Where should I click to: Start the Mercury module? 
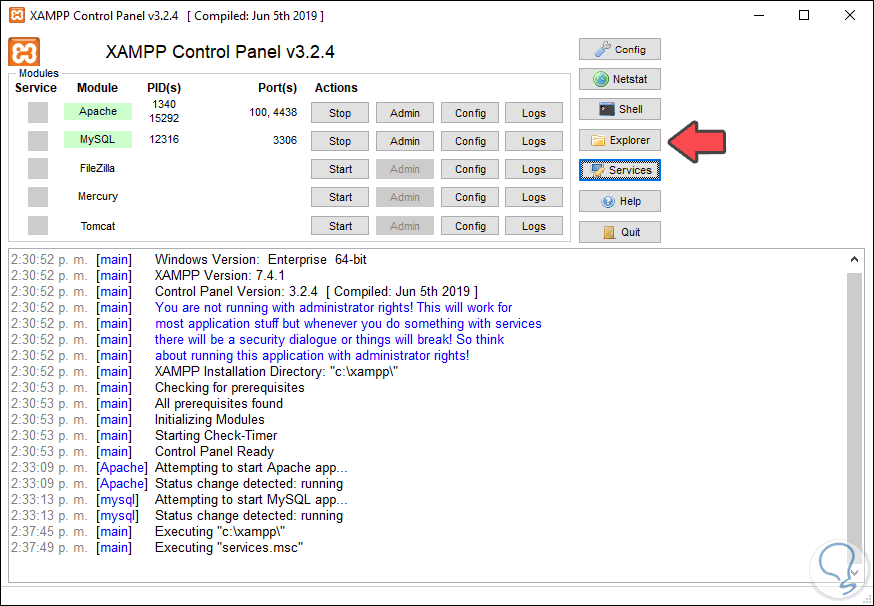[340, 197]
